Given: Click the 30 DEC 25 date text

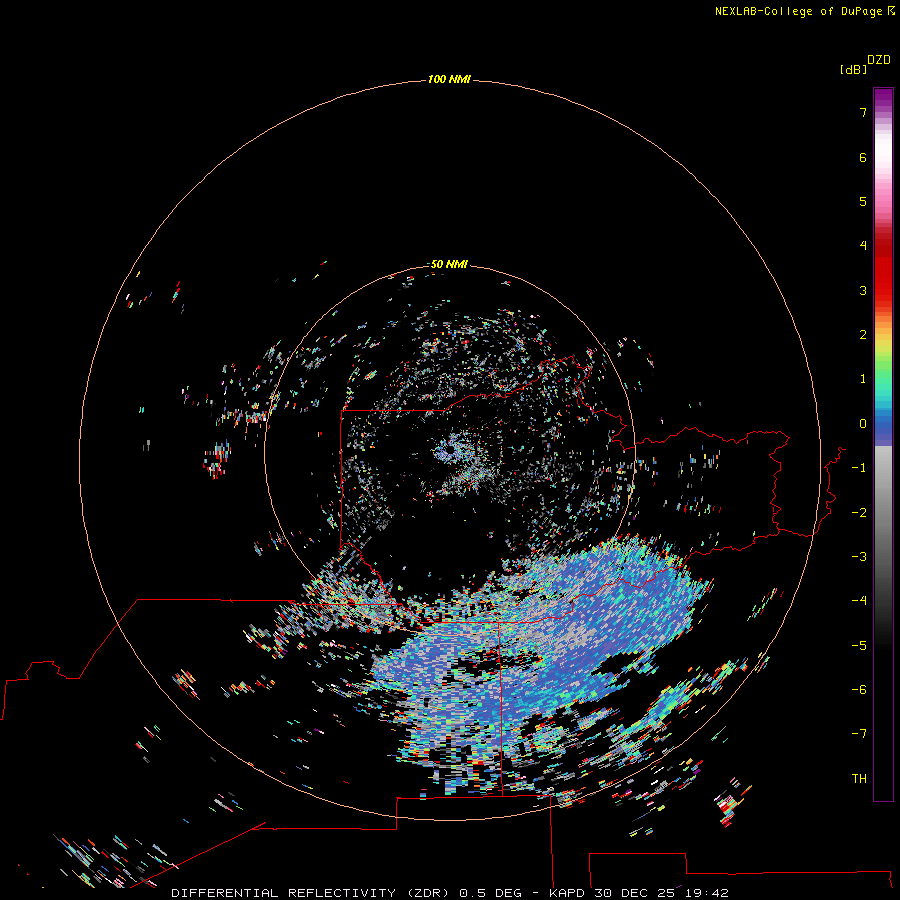Looking at the screenshot, I should pos(635,893).
